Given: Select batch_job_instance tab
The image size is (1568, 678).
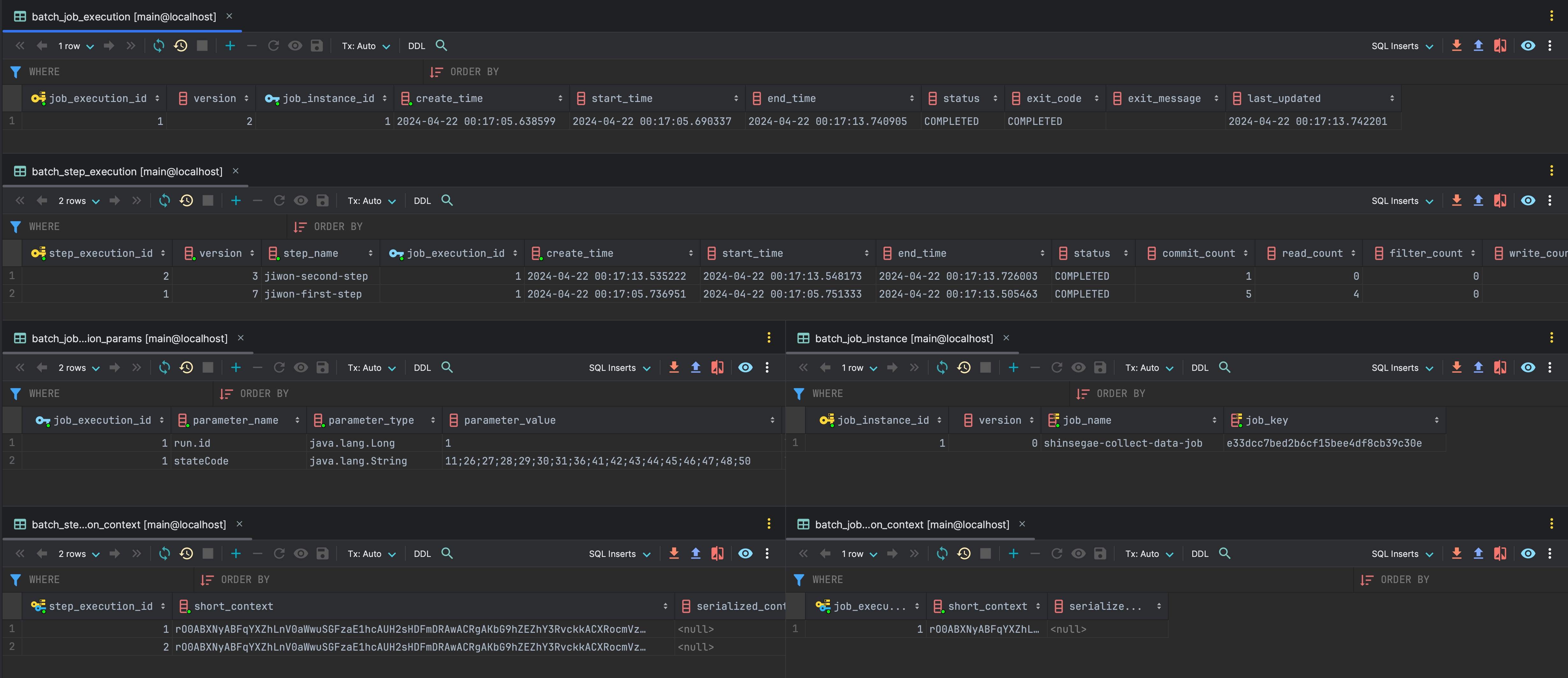Looking at the screenshot, I should pos(903,338).
